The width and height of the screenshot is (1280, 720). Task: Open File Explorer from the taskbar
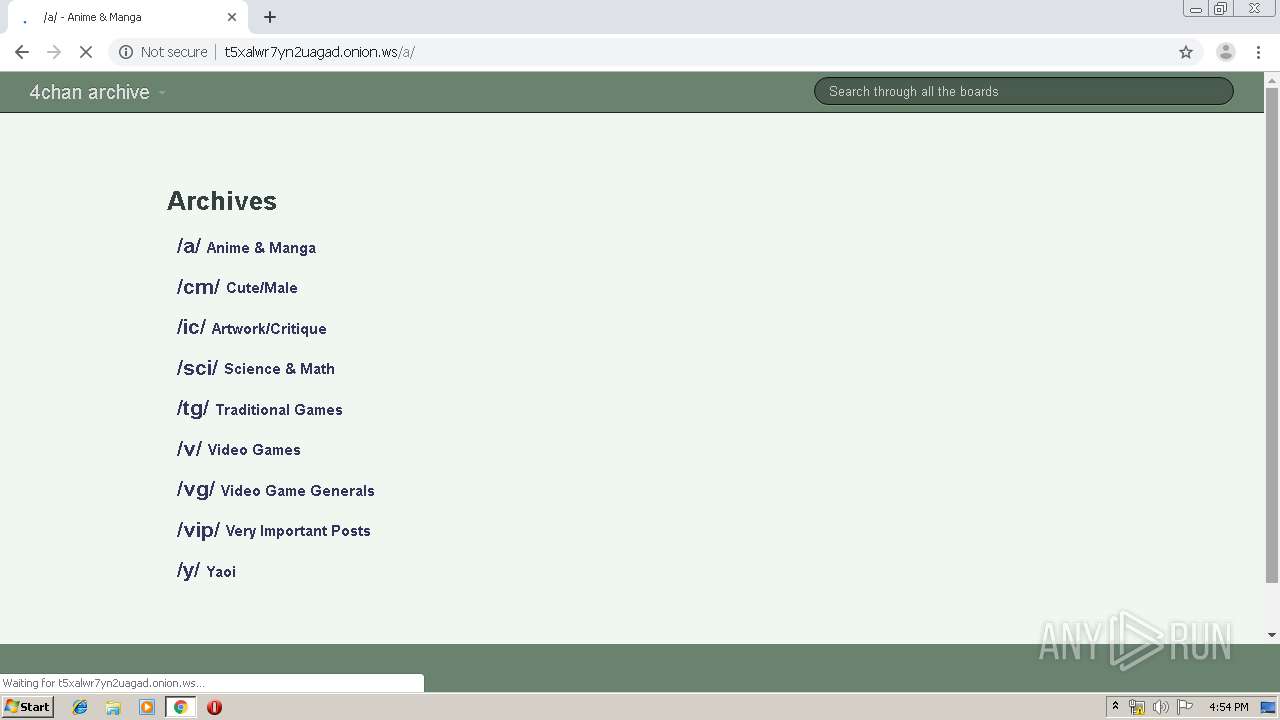(113, 707)
